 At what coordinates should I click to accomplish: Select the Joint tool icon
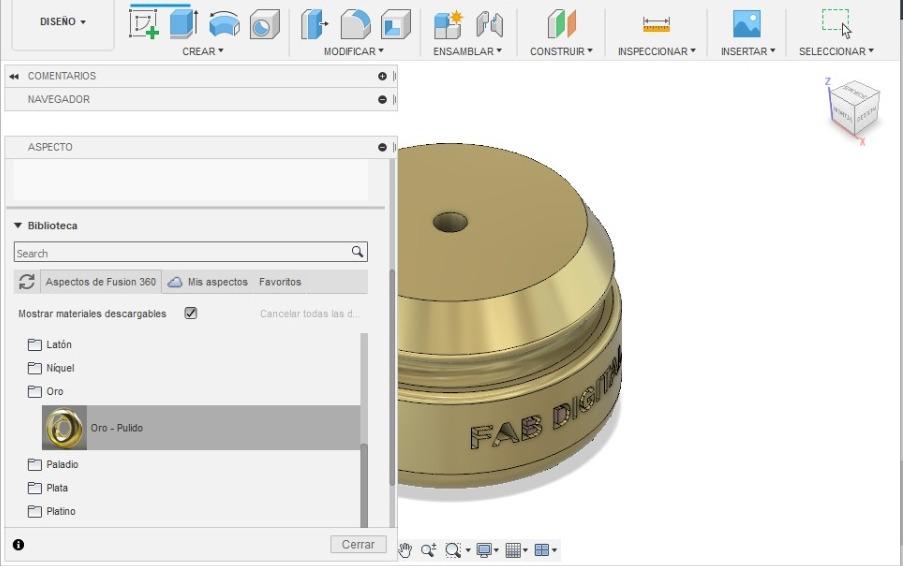(x=489, y=25)
